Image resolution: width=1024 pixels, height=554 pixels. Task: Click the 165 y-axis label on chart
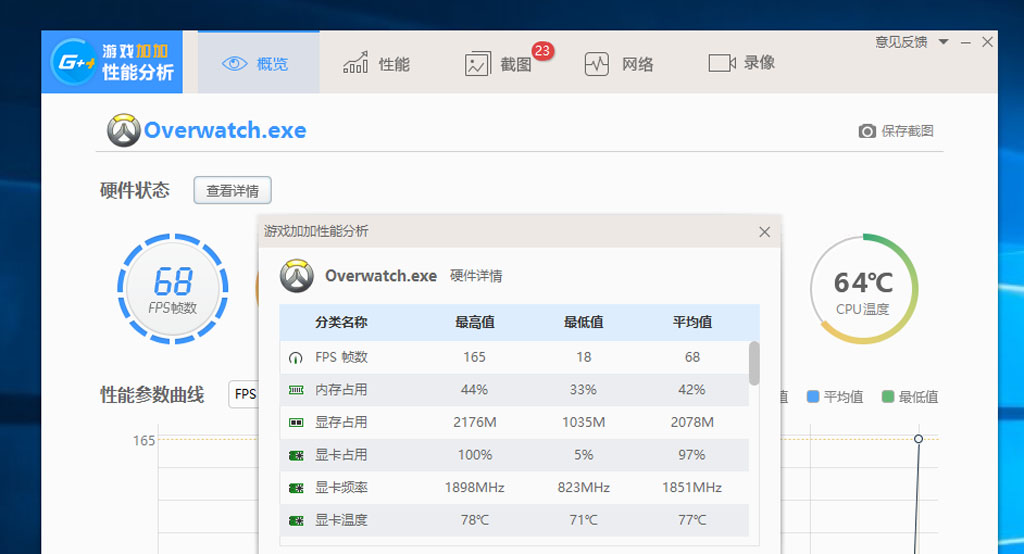(144, 441)
